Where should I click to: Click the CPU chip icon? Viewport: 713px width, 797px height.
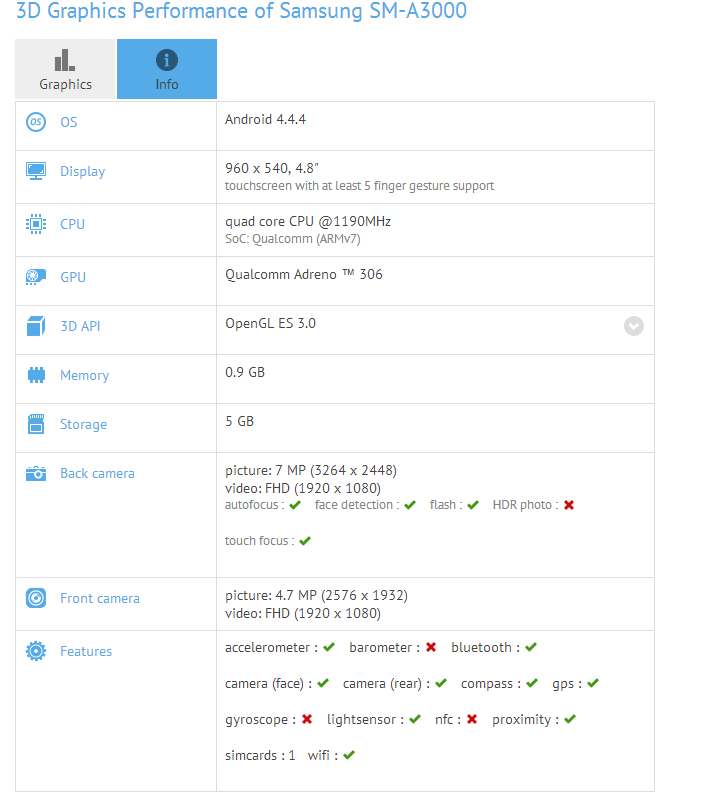pos(36,224)
